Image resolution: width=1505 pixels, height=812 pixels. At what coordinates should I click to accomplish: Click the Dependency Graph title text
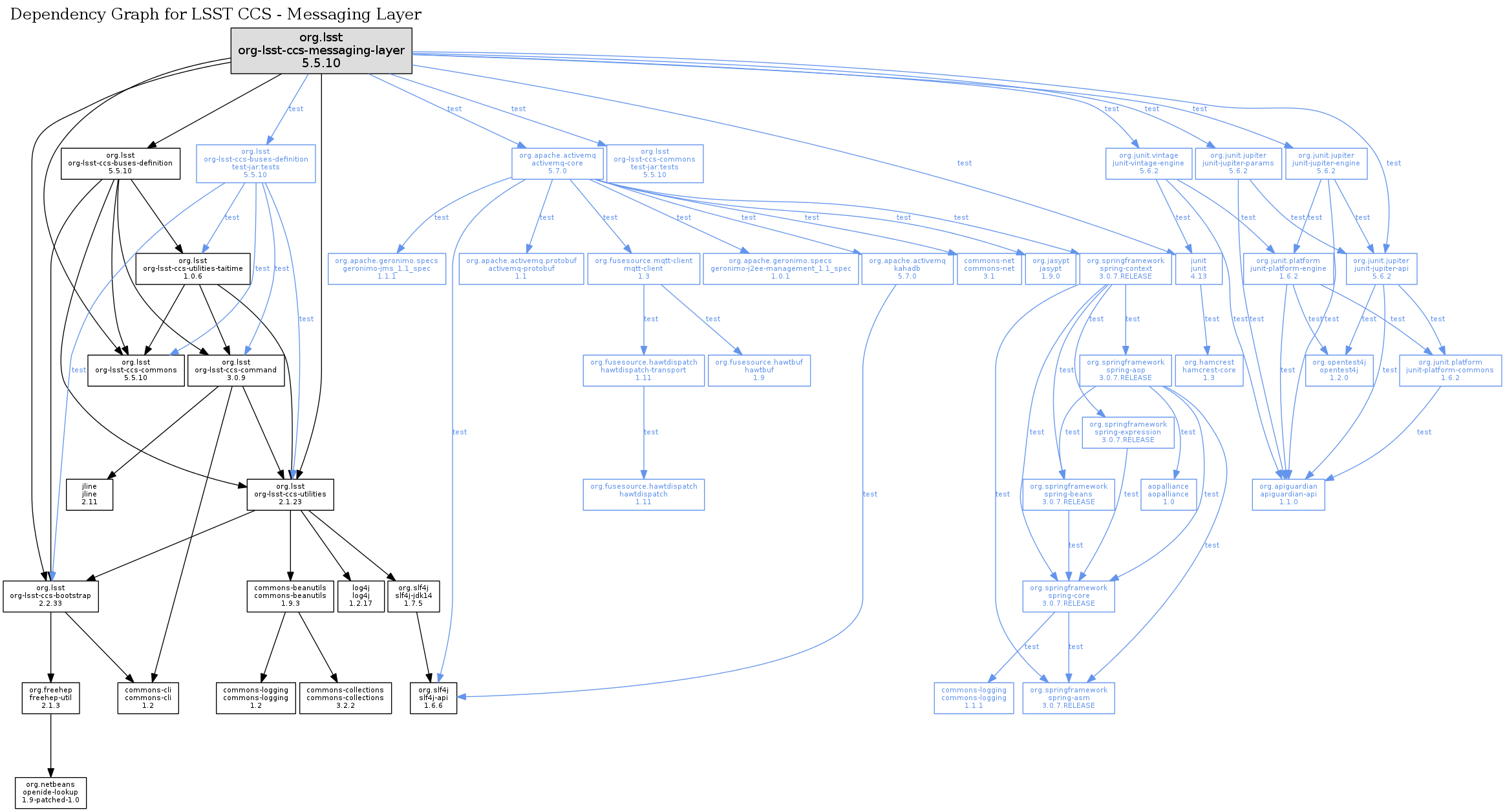215,14
